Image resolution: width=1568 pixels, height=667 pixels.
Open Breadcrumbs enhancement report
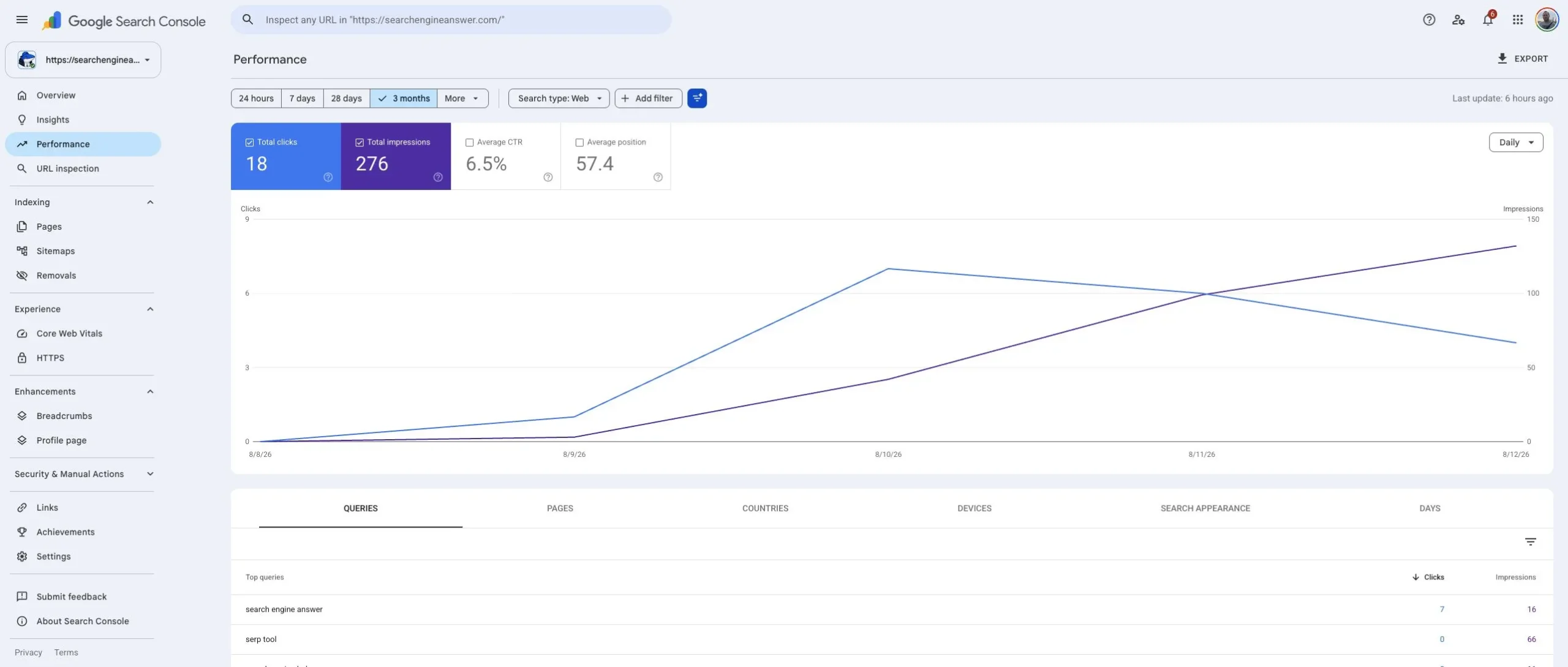click(x=83, y=416)
